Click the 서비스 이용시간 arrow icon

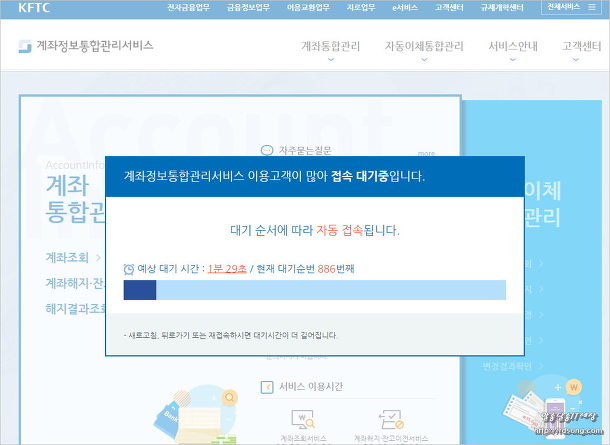[x=267, y=386]
